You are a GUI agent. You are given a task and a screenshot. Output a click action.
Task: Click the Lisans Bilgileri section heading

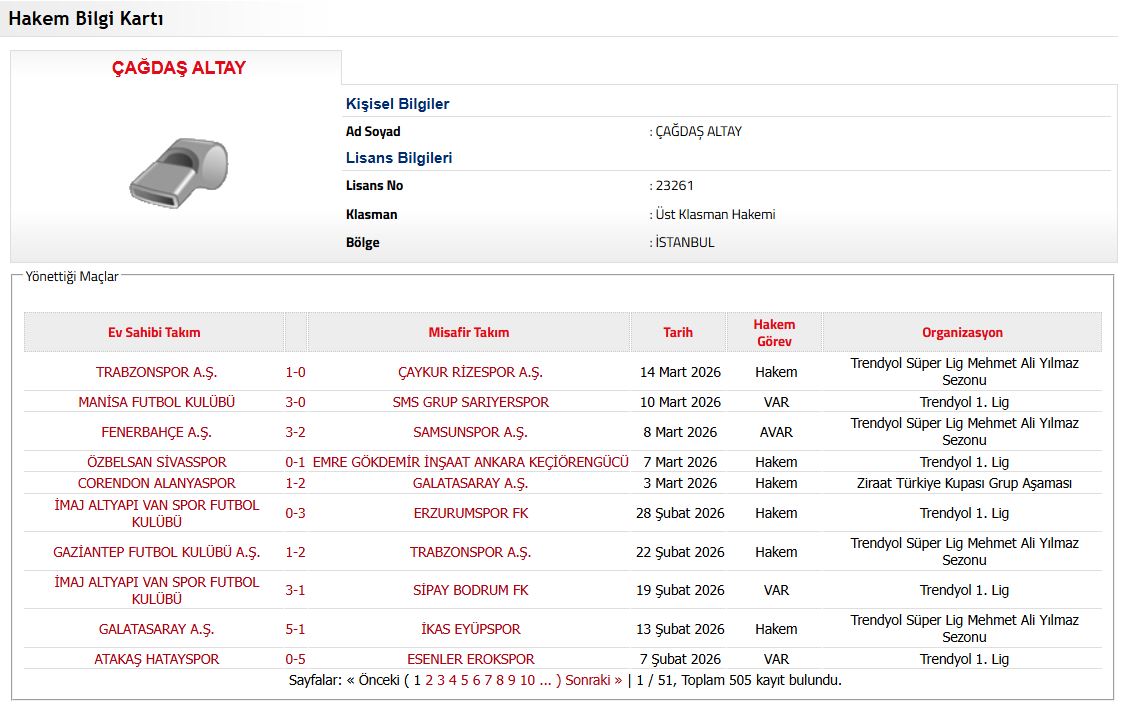(x=399, y=158)
